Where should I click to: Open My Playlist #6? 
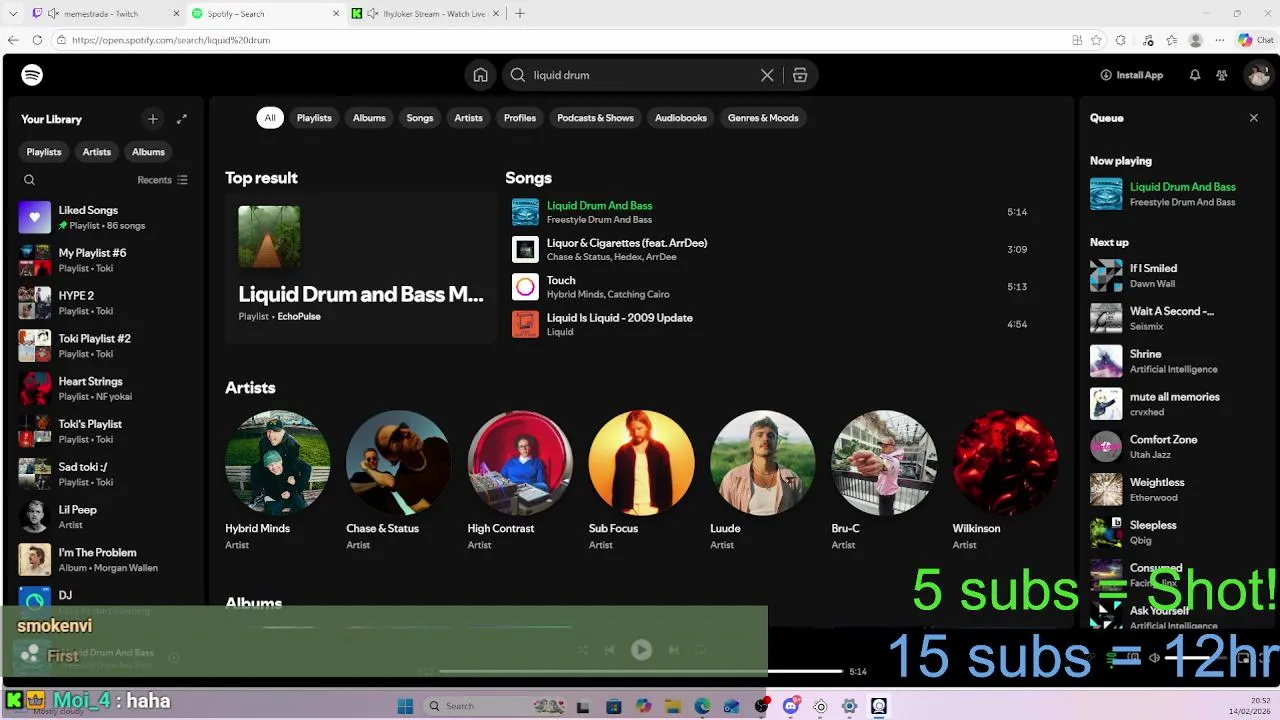click(x=105, y=260)
